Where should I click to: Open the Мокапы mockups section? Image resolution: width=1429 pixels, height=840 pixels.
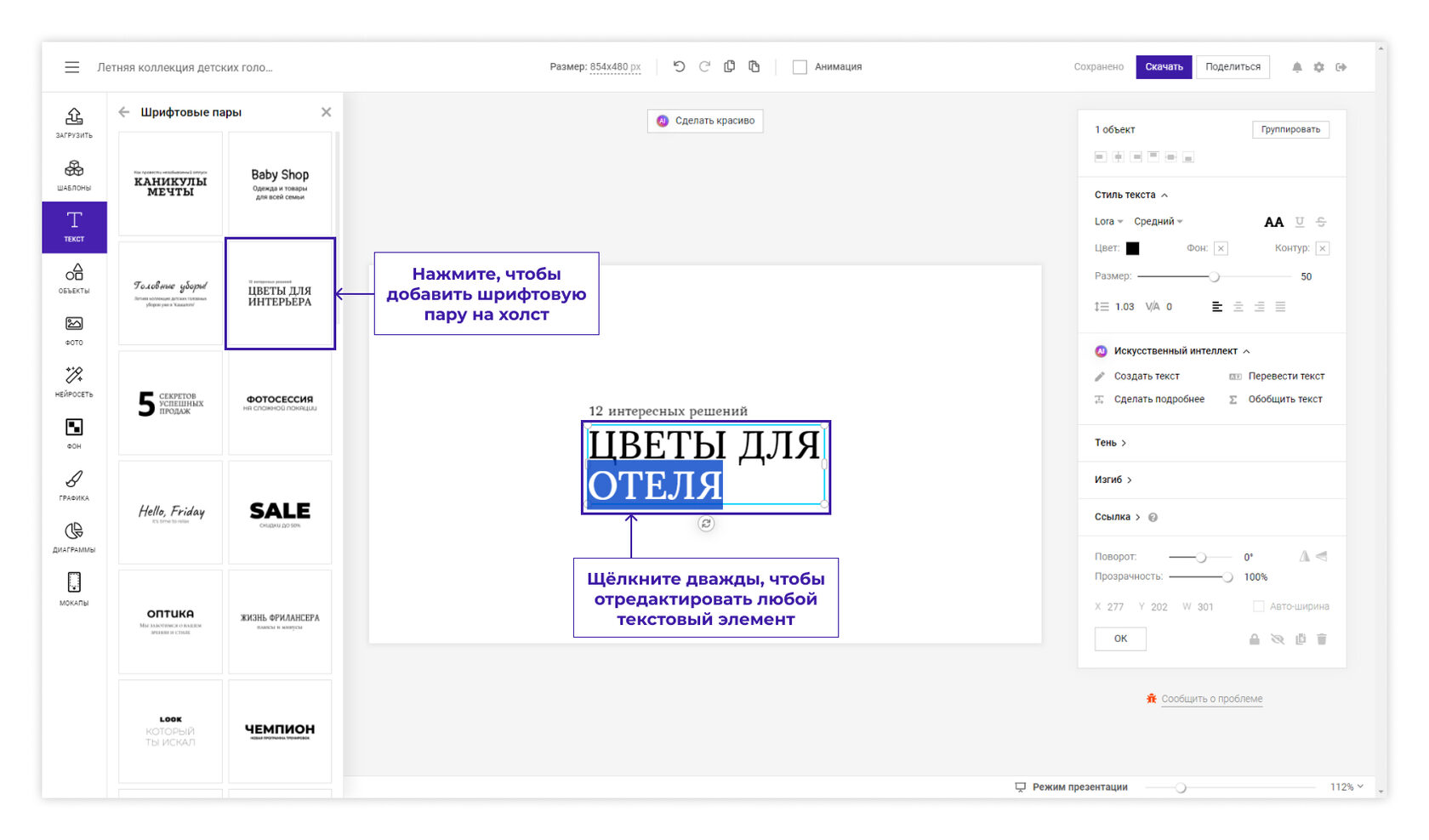click(x=74, y=589)
